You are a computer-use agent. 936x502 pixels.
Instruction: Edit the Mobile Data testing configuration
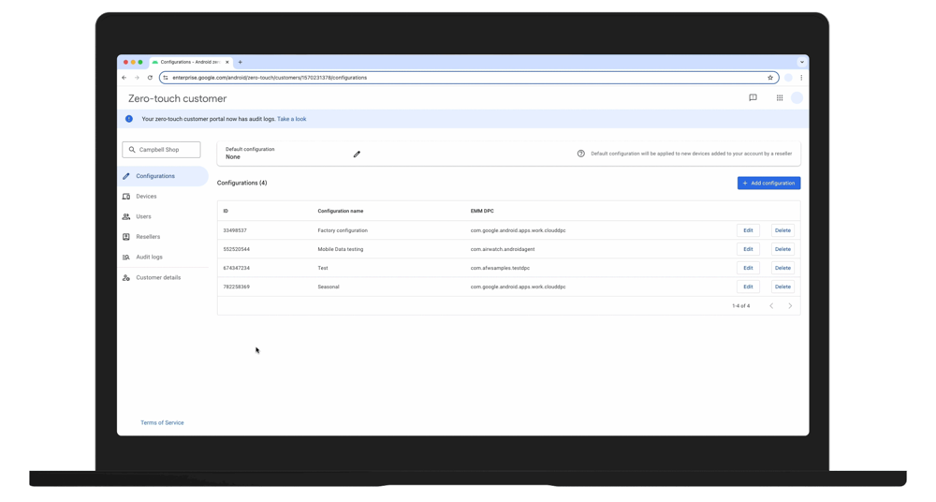pyautogui.click(x=748, y=249)
